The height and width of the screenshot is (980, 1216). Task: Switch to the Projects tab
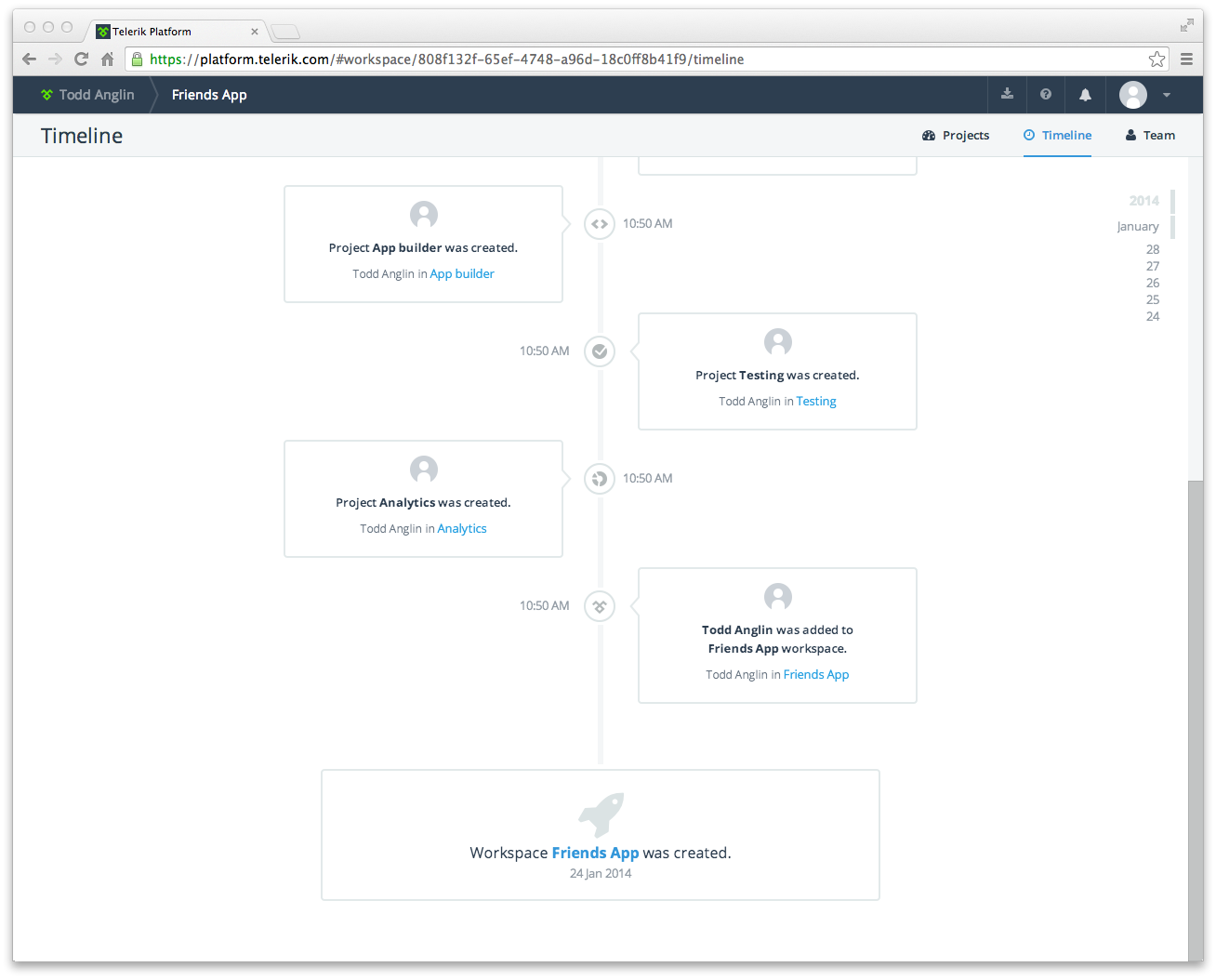click(956, 136)
